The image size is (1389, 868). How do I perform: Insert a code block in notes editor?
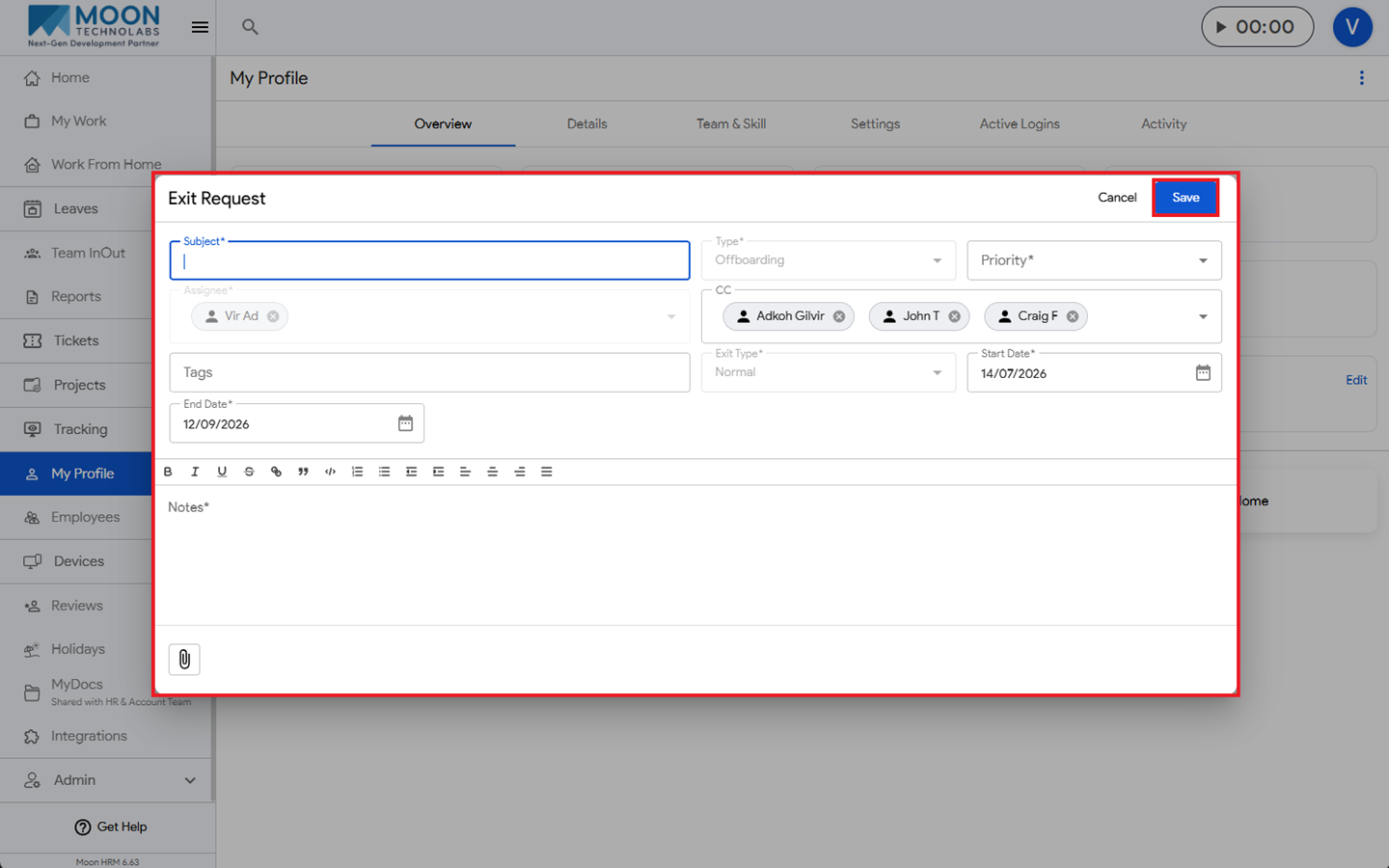[x=330, y=472]
